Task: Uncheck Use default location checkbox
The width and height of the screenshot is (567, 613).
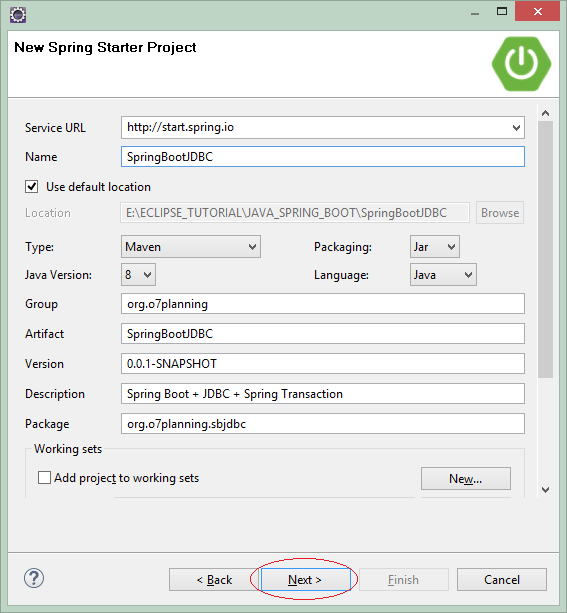Action: tap(32, 186)
